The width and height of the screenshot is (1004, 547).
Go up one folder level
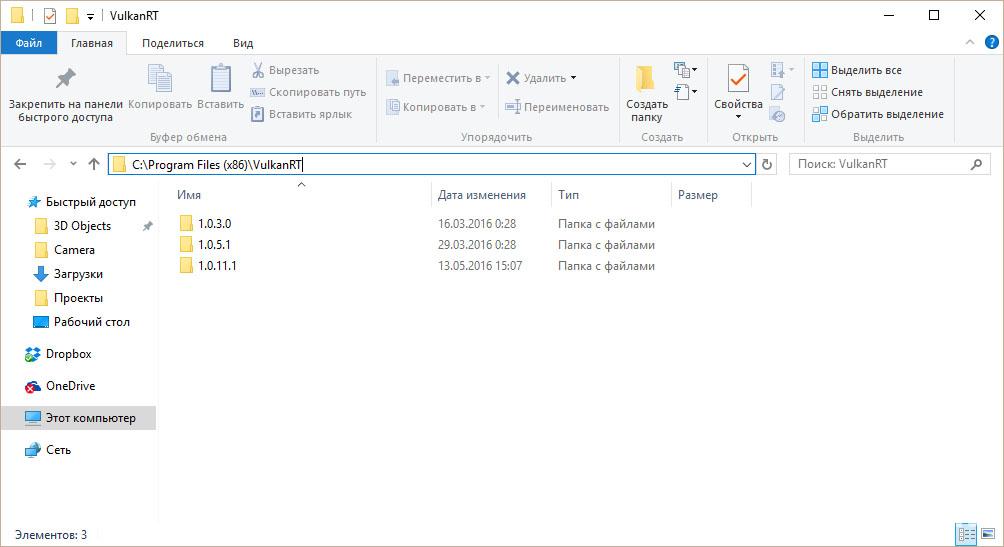(94, 164)
